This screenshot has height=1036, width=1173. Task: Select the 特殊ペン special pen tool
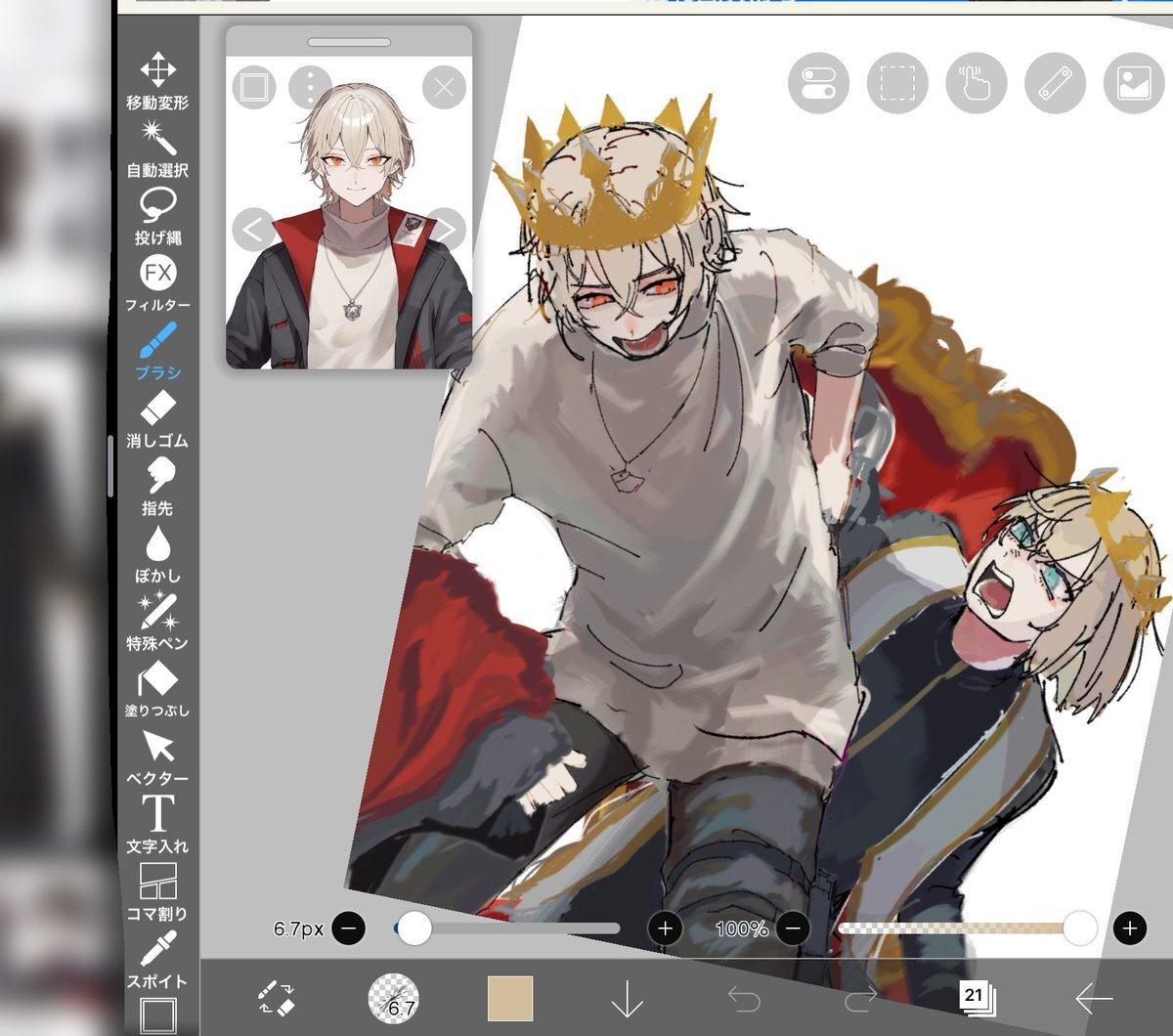(x=157, y=622)
